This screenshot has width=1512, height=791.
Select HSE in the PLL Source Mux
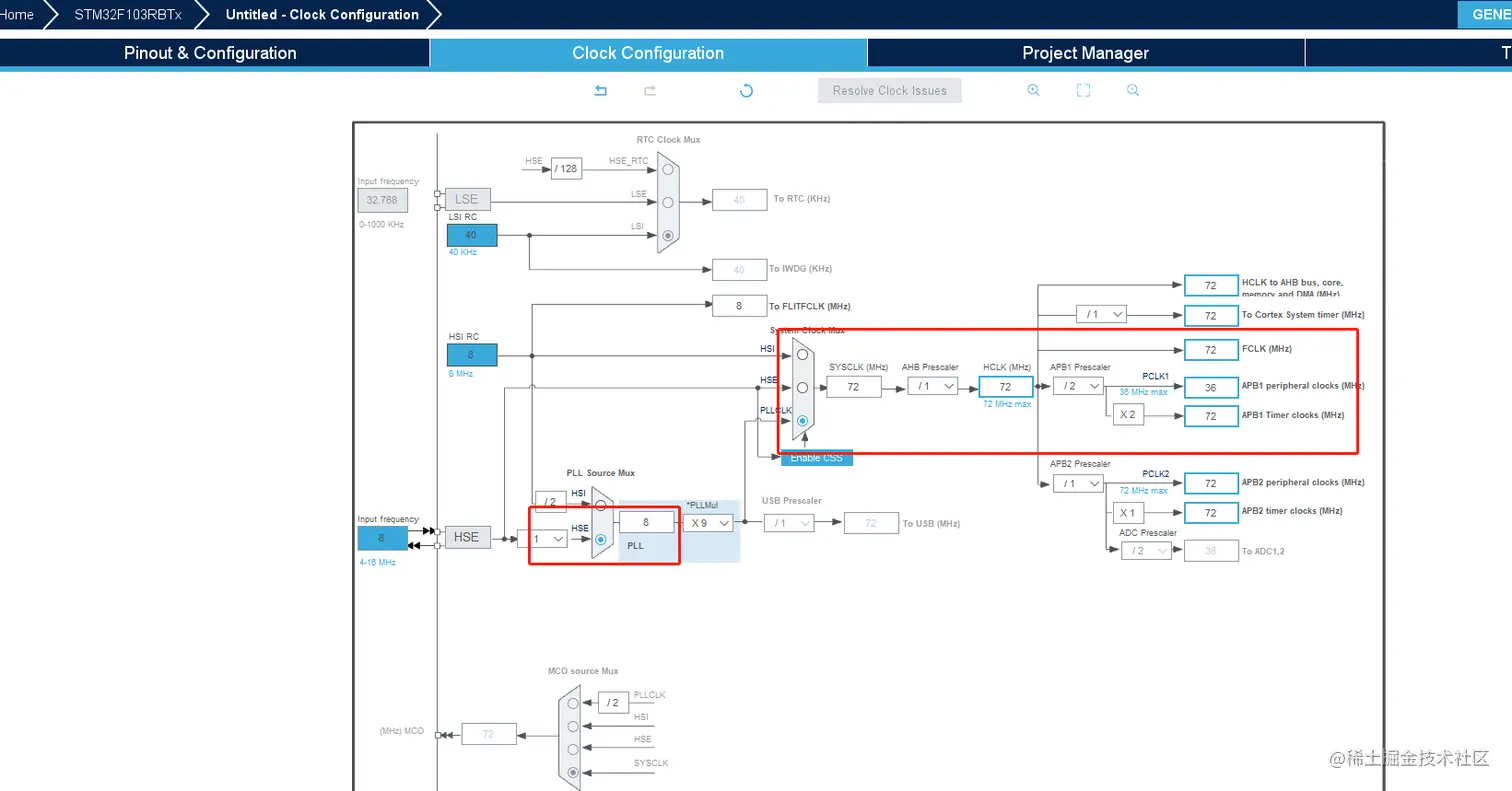[x=600, y=539]
